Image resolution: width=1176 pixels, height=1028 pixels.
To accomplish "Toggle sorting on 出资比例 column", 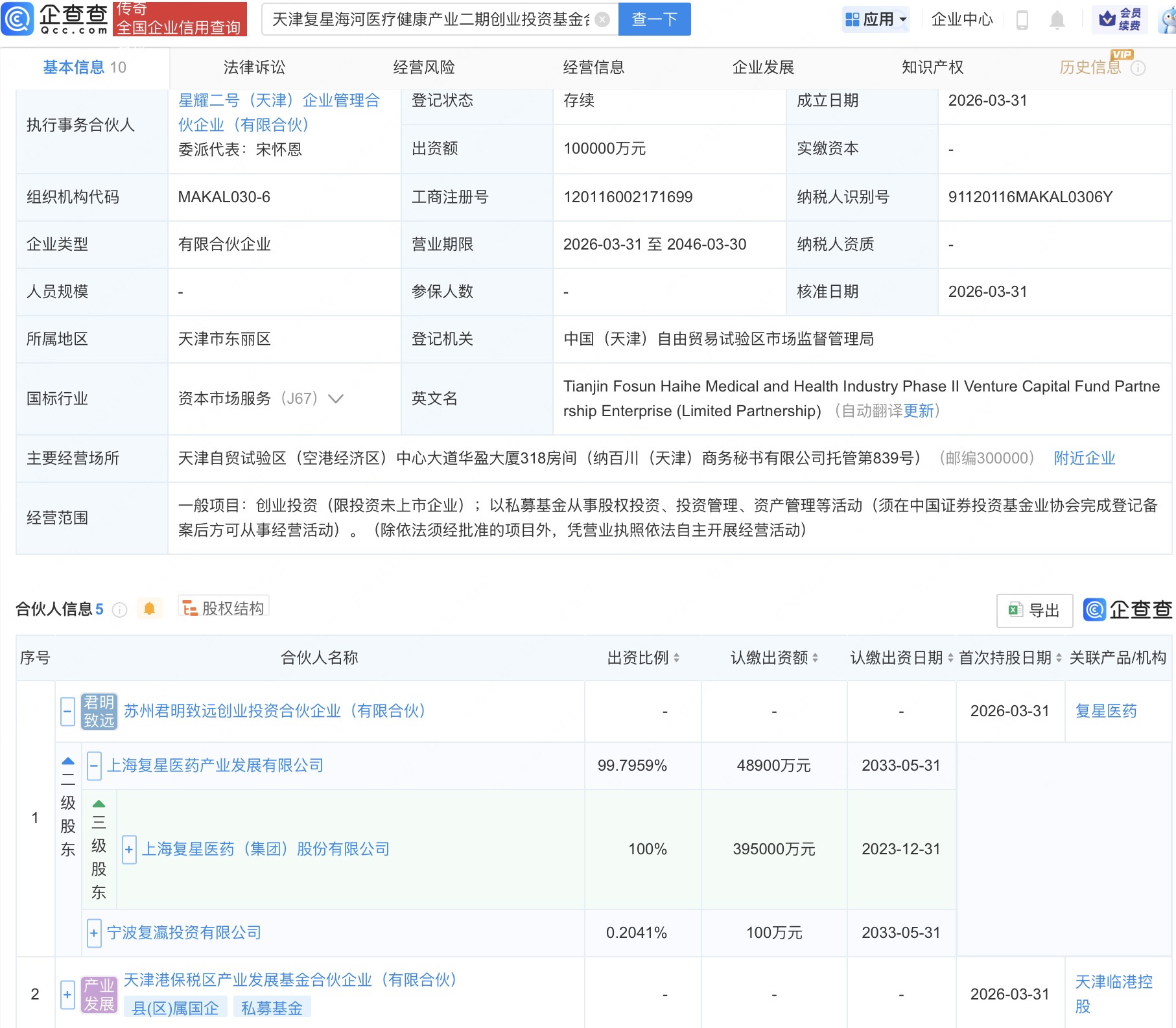I will click(678, 658).
